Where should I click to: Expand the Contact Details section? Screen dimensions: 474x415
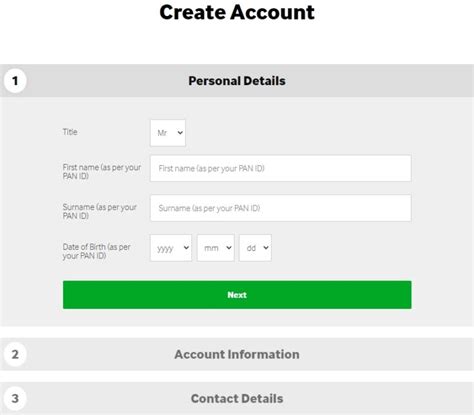(x=237, y=398)
